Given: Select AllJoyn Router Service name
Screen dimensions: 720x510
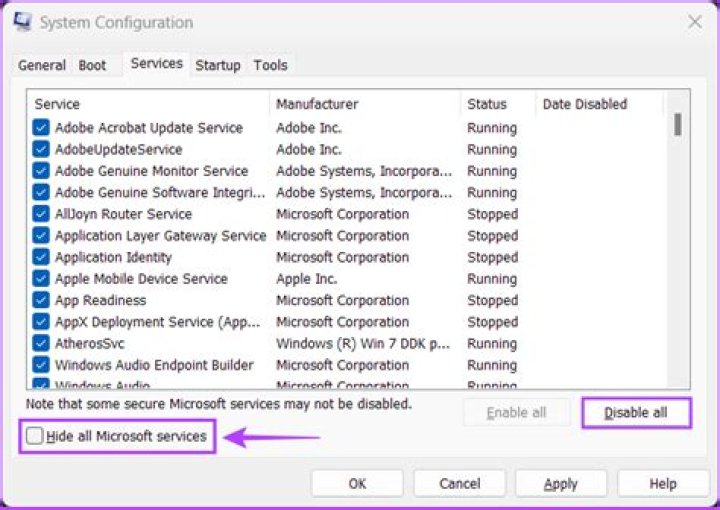Looking at the screenshot, I should pyautogui.click(x=124, y=214).
